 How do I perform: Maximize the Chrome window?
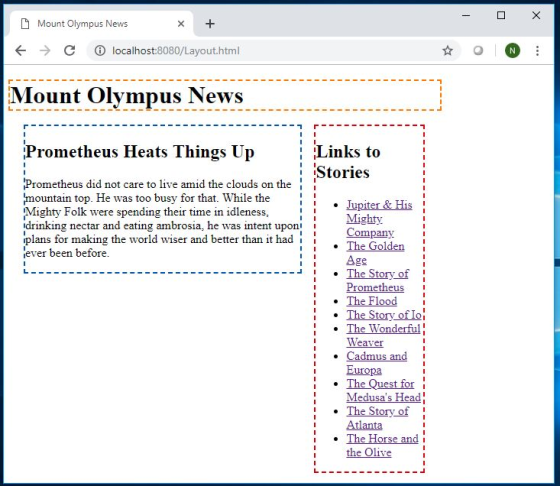coord(501,15)
